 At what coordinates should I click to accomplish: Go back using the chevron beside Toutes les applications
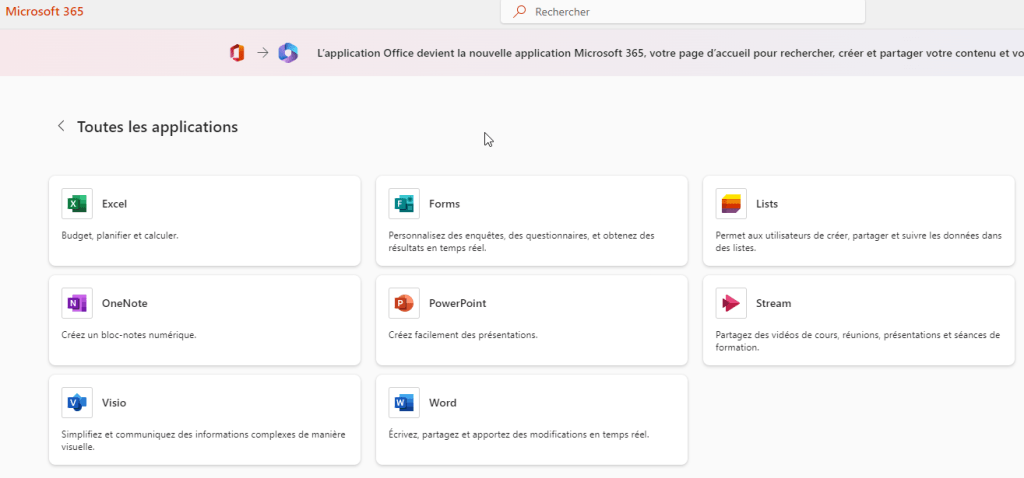point(61,127)
